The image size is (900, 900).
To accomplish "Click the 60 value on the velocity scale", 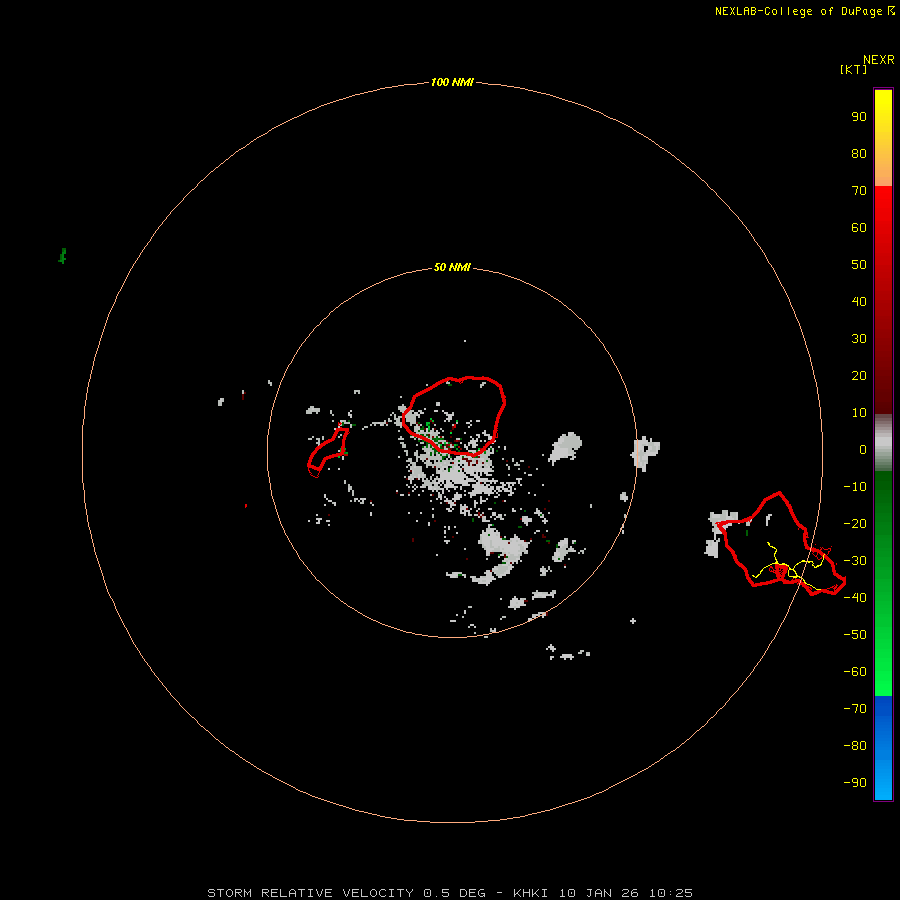I will 859,227.
